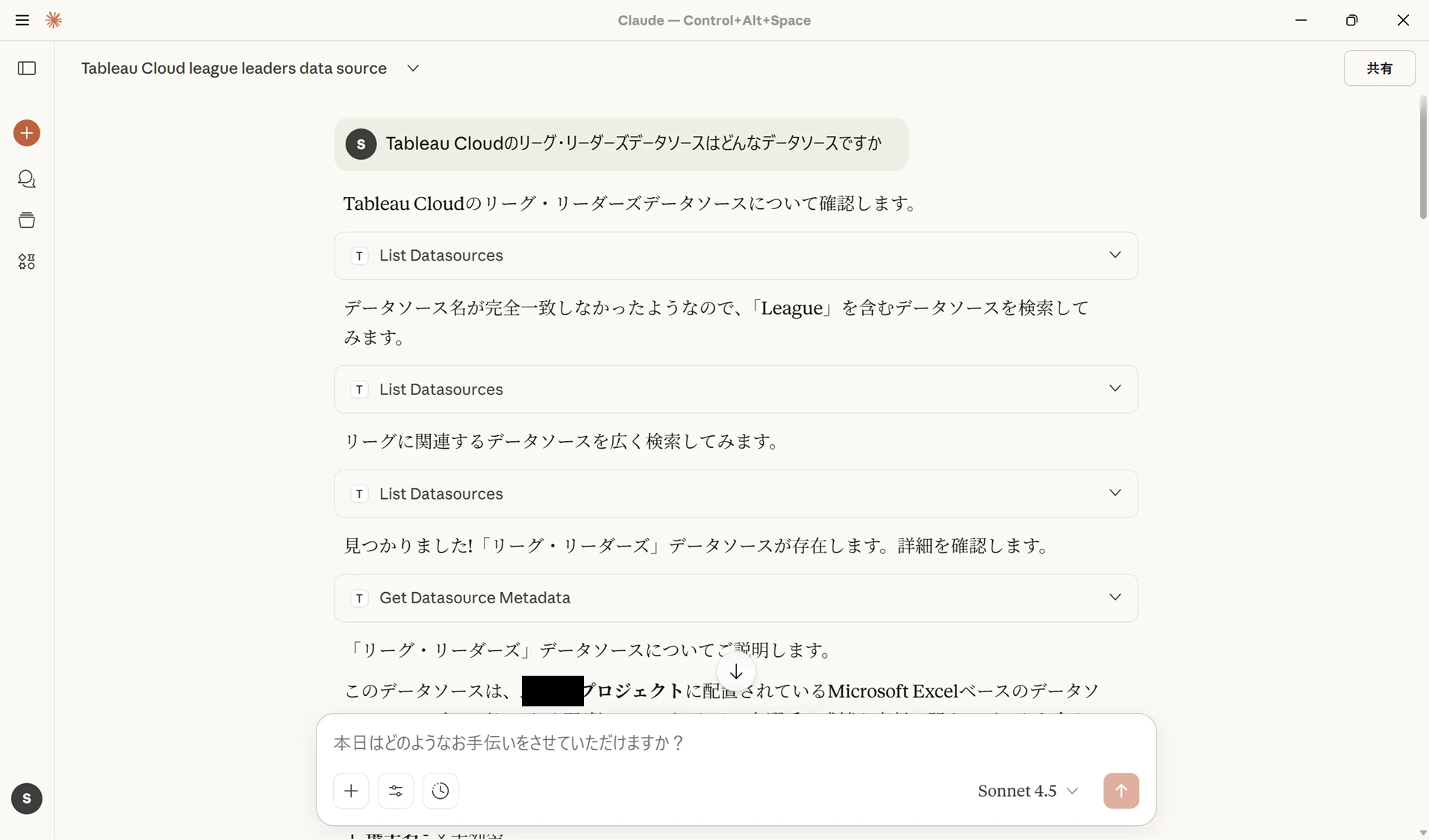Toggle the sidebar panel icon

[27, 69]
